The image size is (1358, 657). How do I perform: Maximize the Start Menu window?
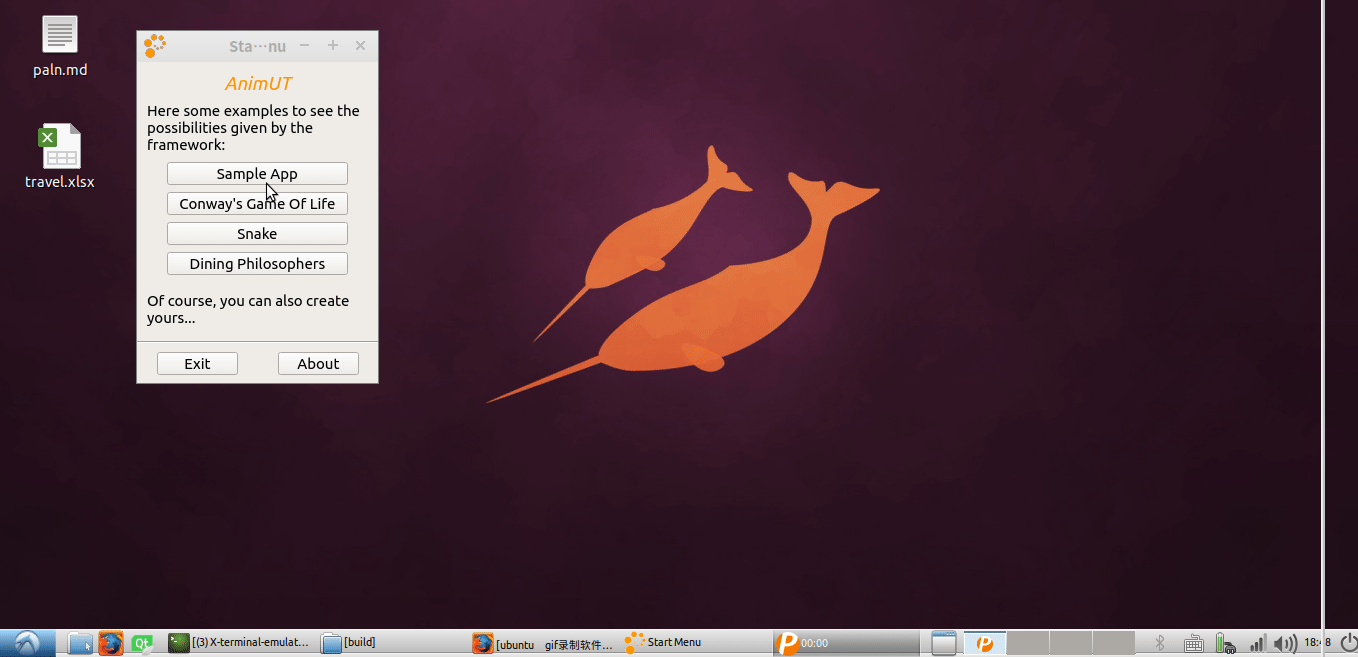click(333, 46)
